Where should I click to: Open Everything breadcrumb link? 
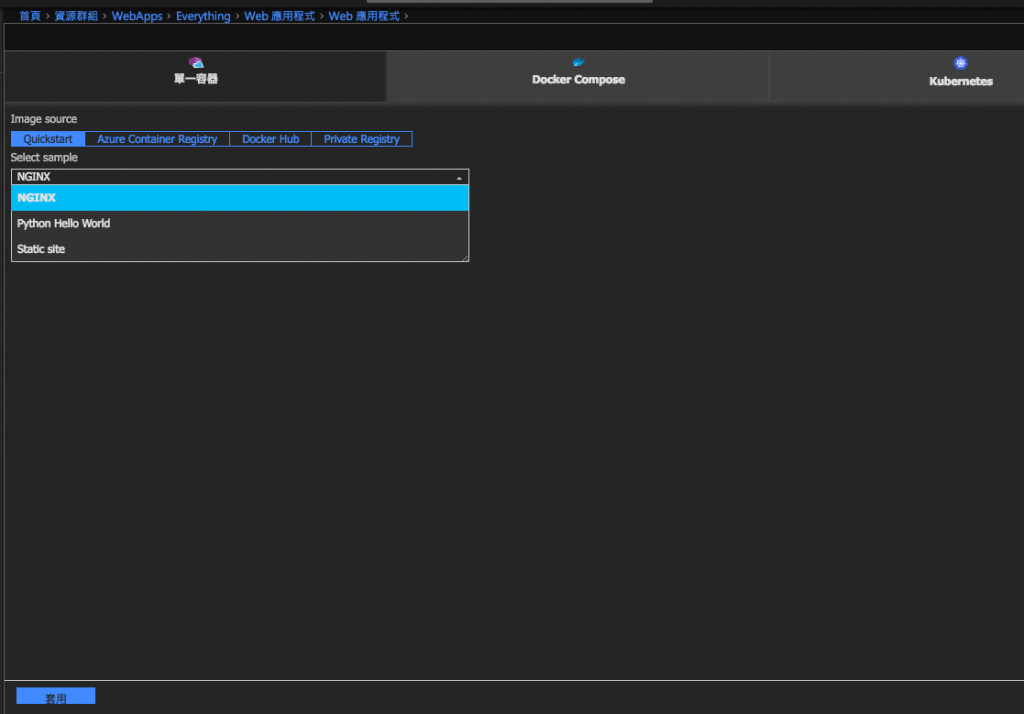click(203, 16)
